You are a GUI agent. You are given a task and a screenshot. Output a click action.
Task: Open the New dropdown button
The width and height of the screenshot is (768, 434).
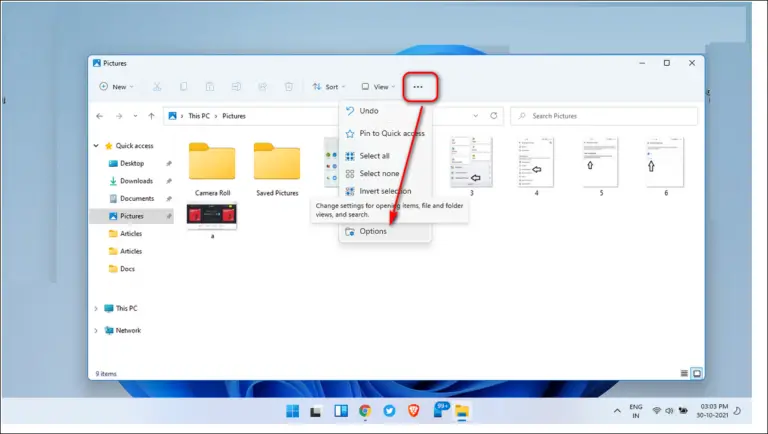[x=117, y=87]
